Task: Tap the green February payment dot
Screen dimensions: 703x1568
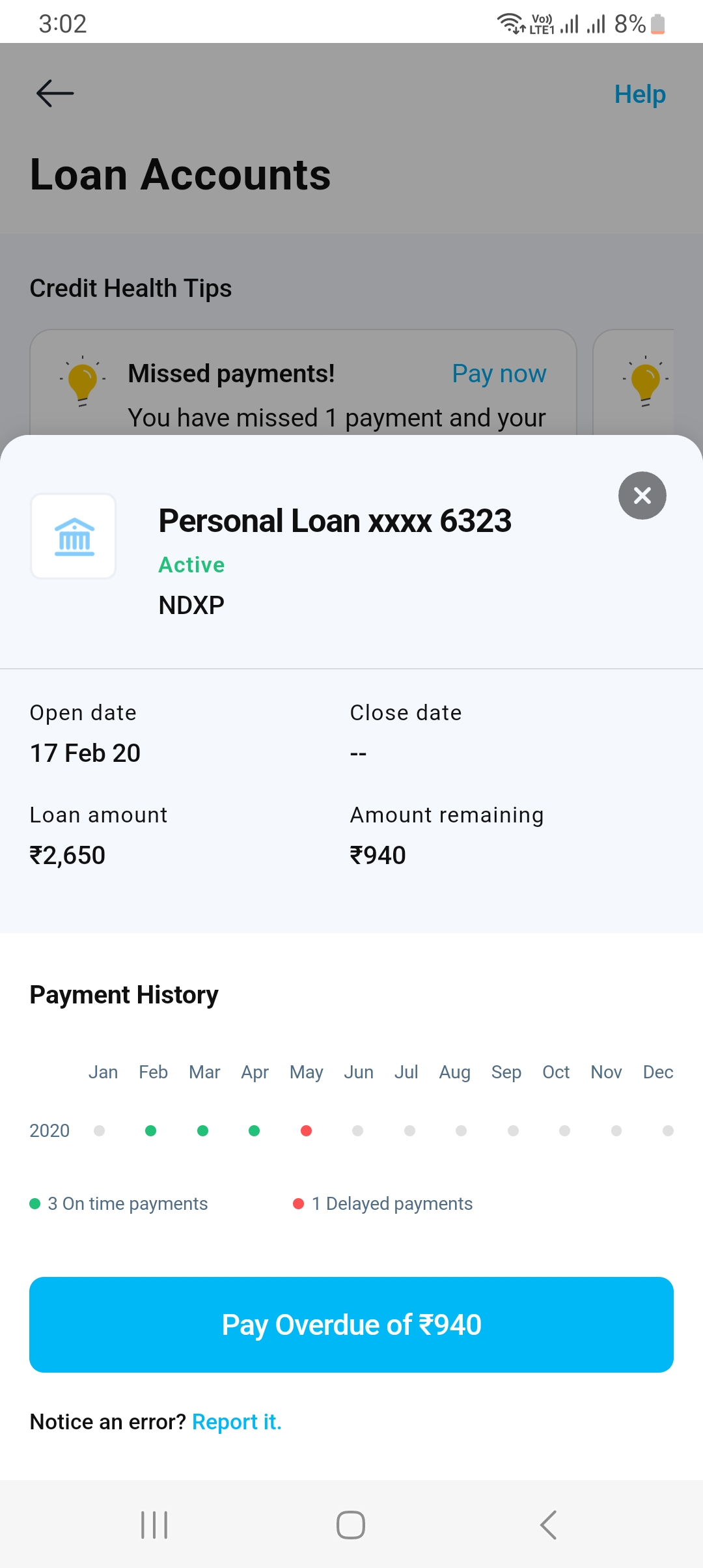Action: (x=150, y=1130)
